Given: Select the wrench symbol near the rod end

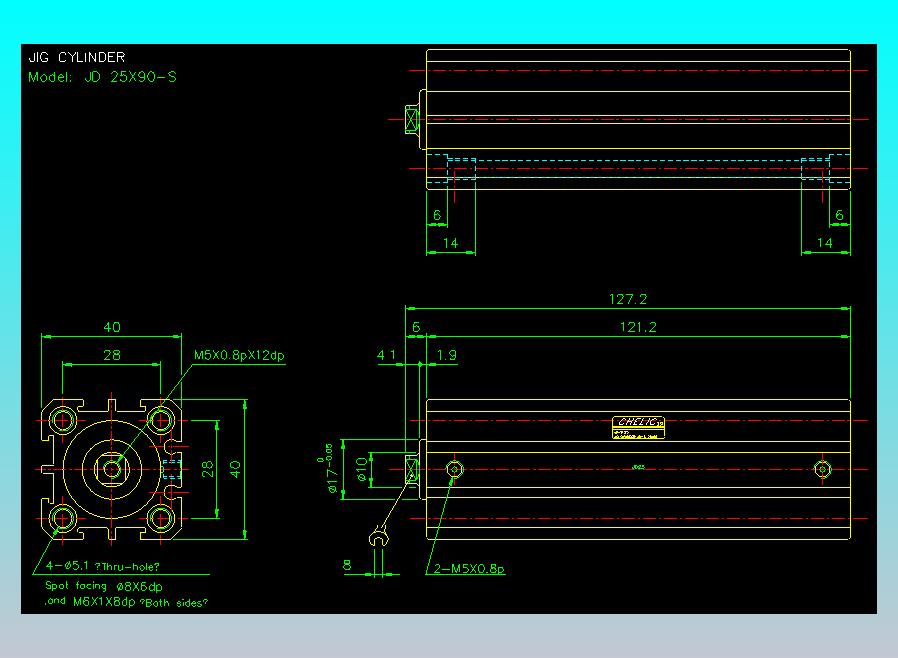Looking at the screenshot, I should tap(378, 537).
